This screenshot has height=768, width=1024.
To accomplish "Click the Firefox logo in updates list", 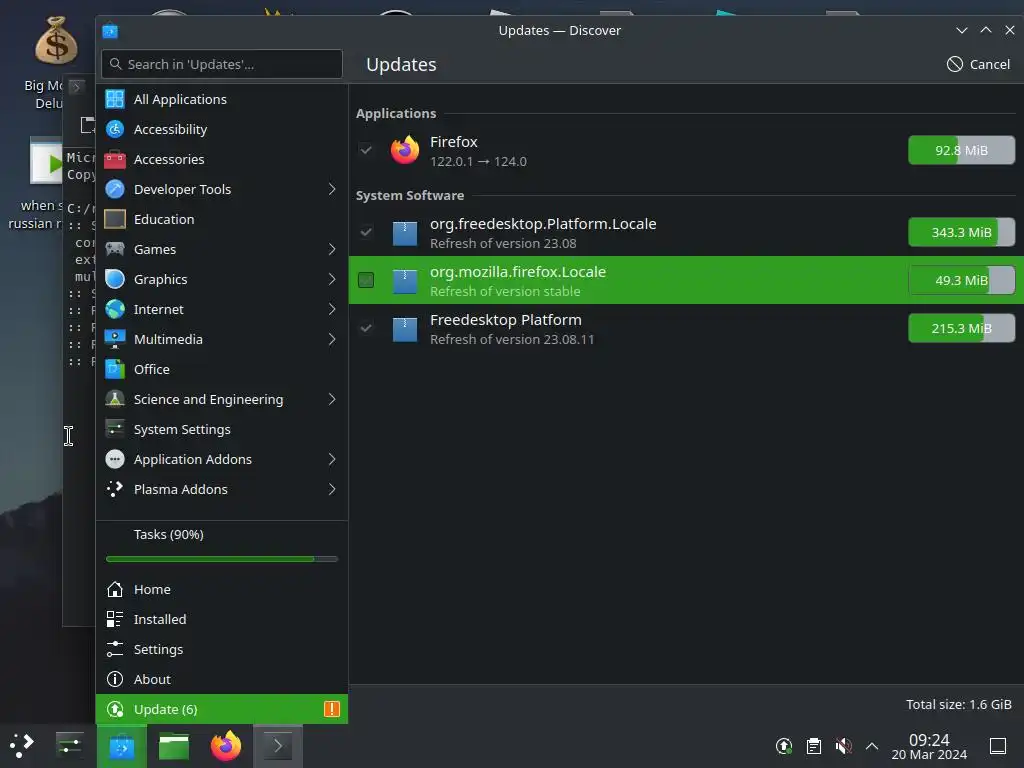I will [x=405, y=150].
